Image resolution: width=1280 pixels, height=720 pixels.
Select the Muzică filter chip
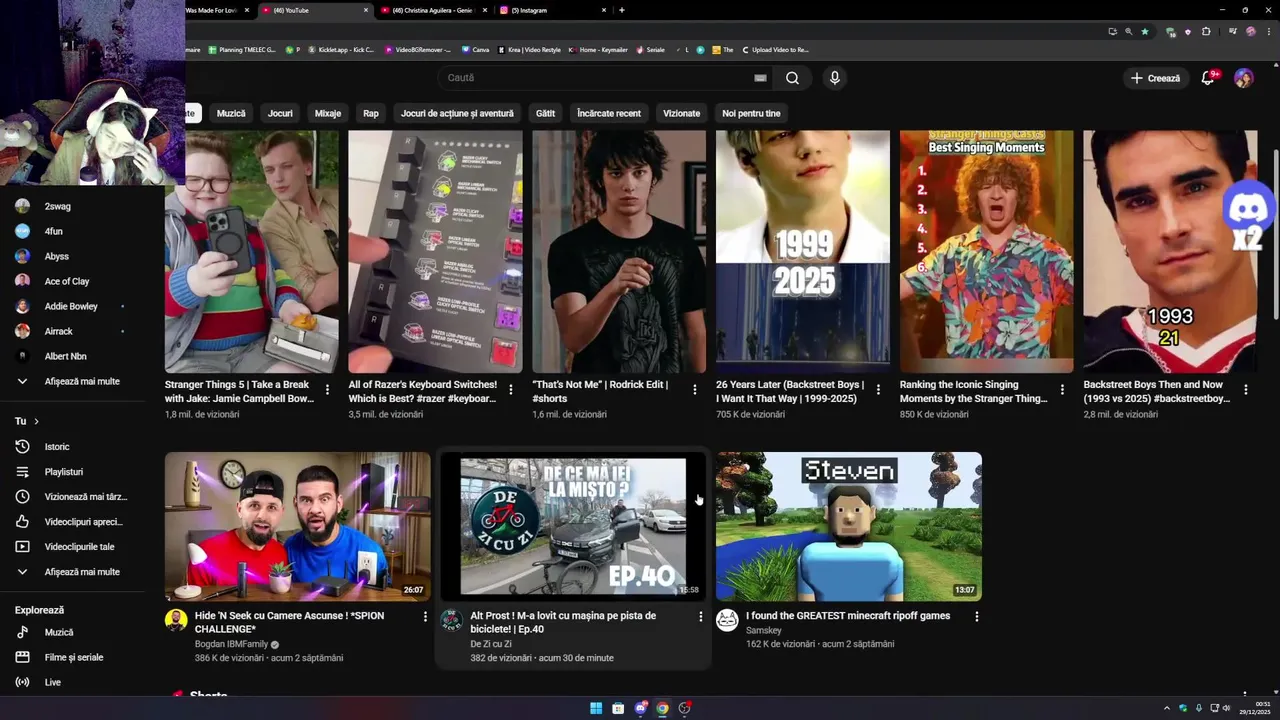[x=231, y=113]
